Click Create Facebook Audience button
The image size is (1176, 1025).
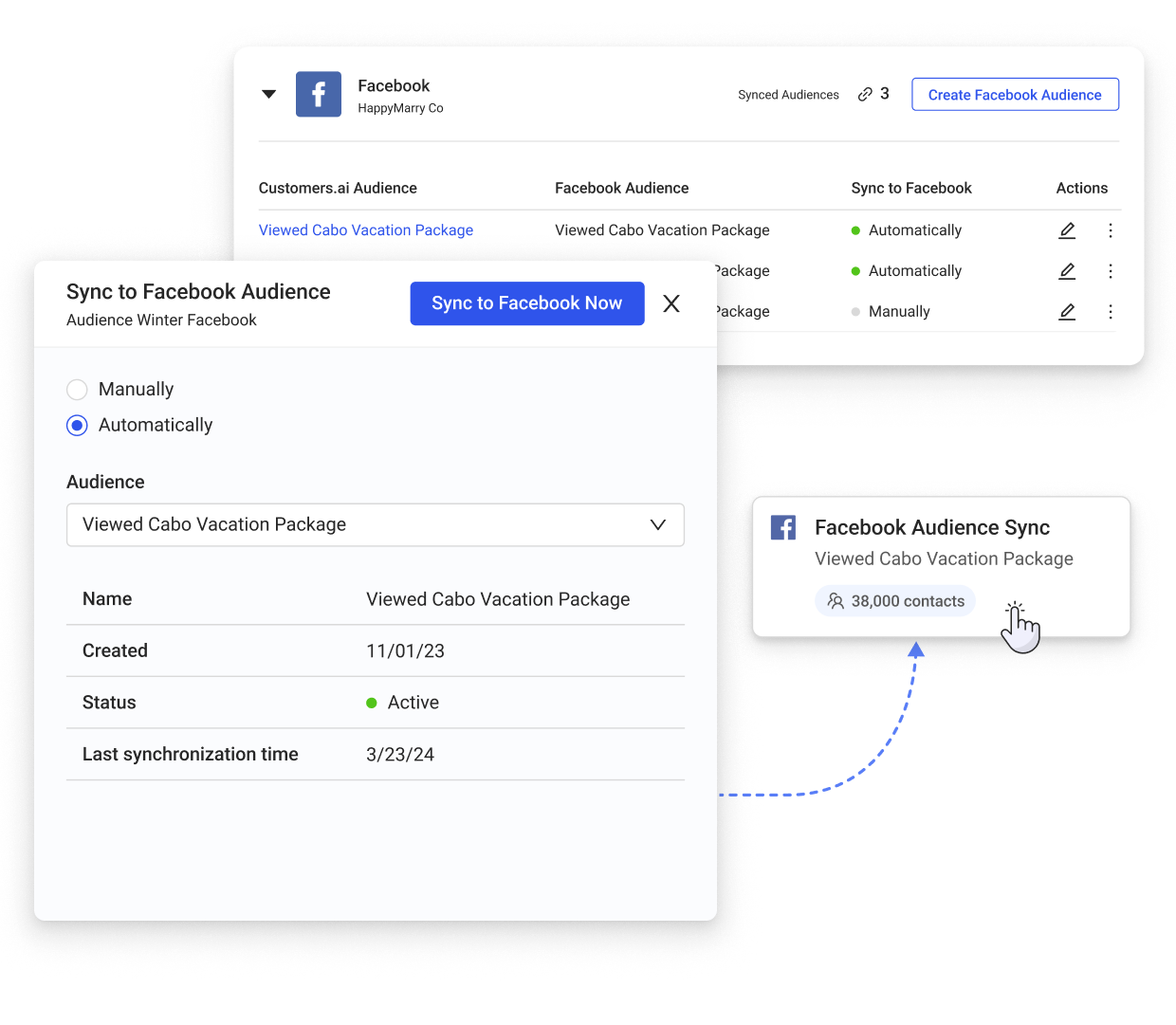(x=1015, y=95)
